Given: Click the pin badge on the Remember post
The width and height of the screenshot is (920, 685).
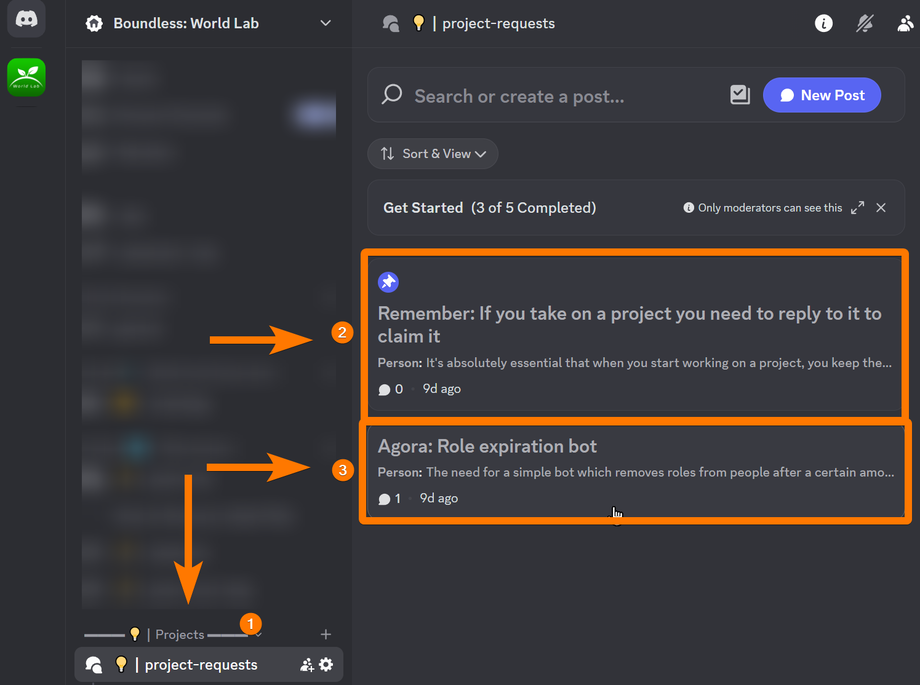Looking at the screenshot, I should [x=388, y=282].
